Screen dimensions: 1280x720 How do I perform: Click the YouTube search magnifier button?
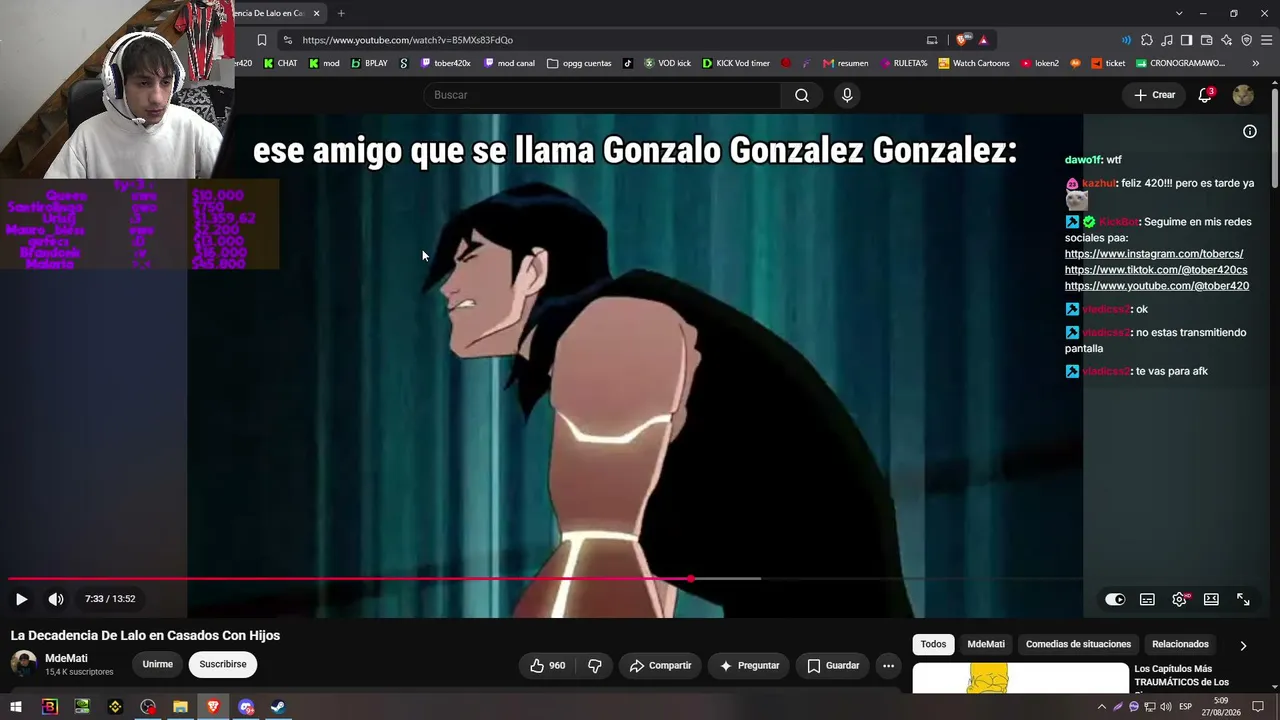(801, 95)
